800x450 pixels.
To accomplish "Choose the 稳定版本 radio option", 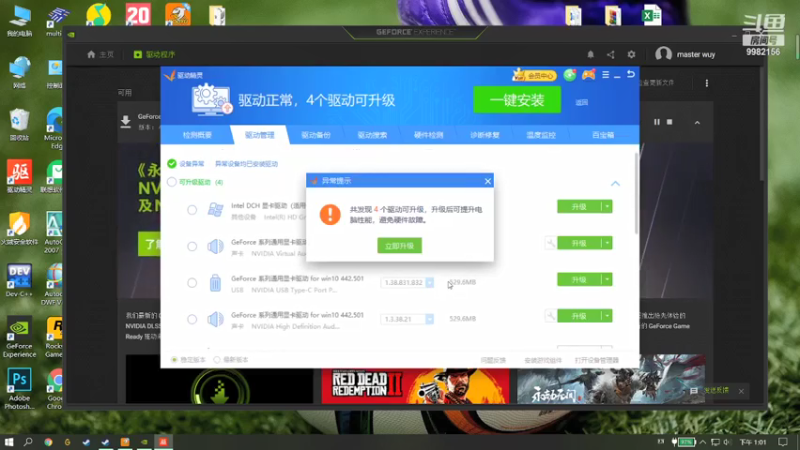I will pyautogui.click(x=174, y=360).
